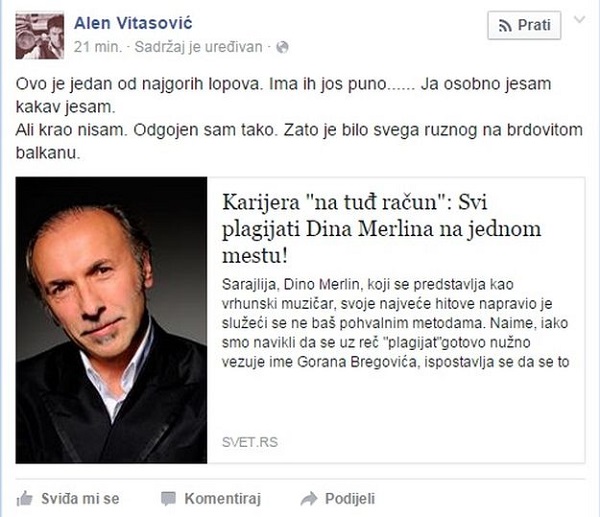Image resolution: width=600 pixels, height=517 pixels.
Task: Click the share arrow icon
Action: pos(309,499)
